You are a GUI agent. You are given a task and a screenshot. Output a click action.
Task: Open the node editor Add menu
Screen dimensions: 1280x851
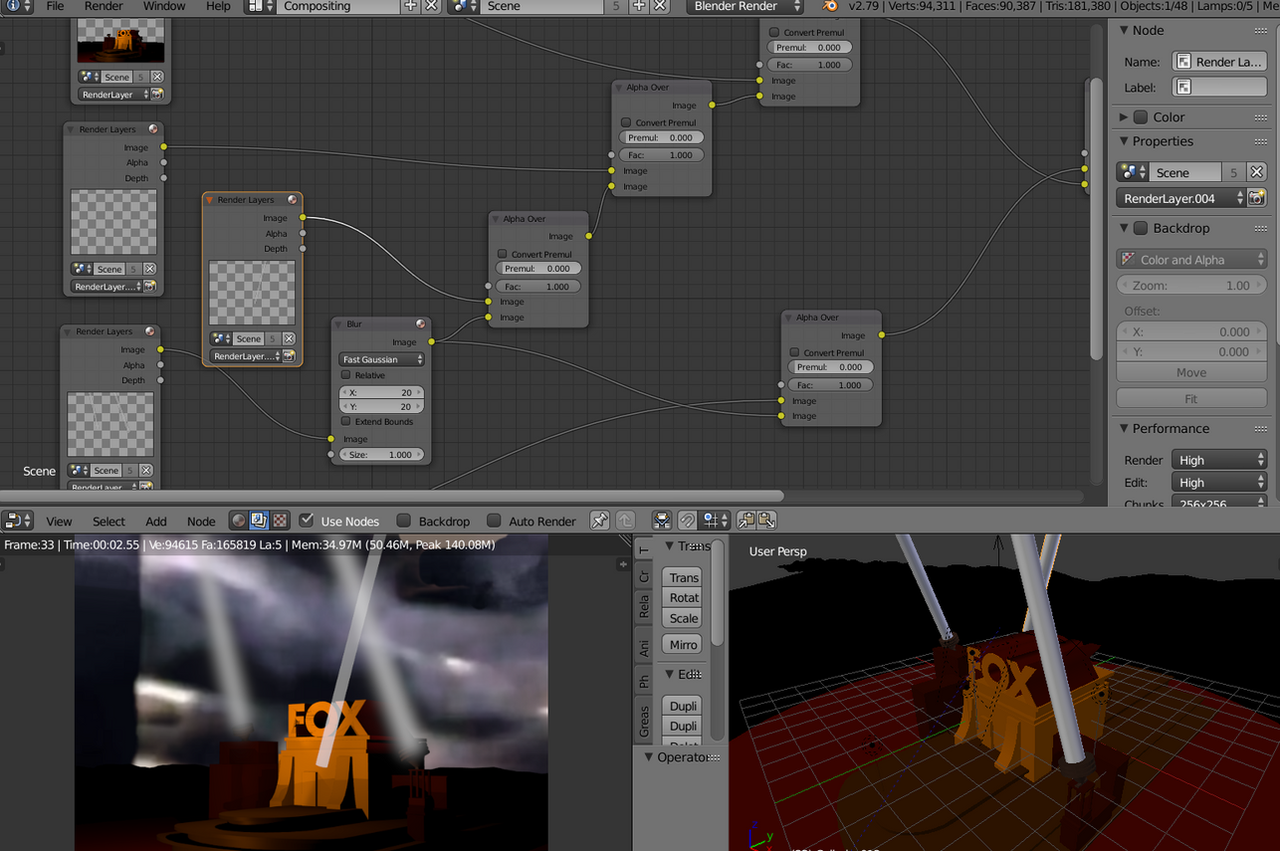point(156,521)
